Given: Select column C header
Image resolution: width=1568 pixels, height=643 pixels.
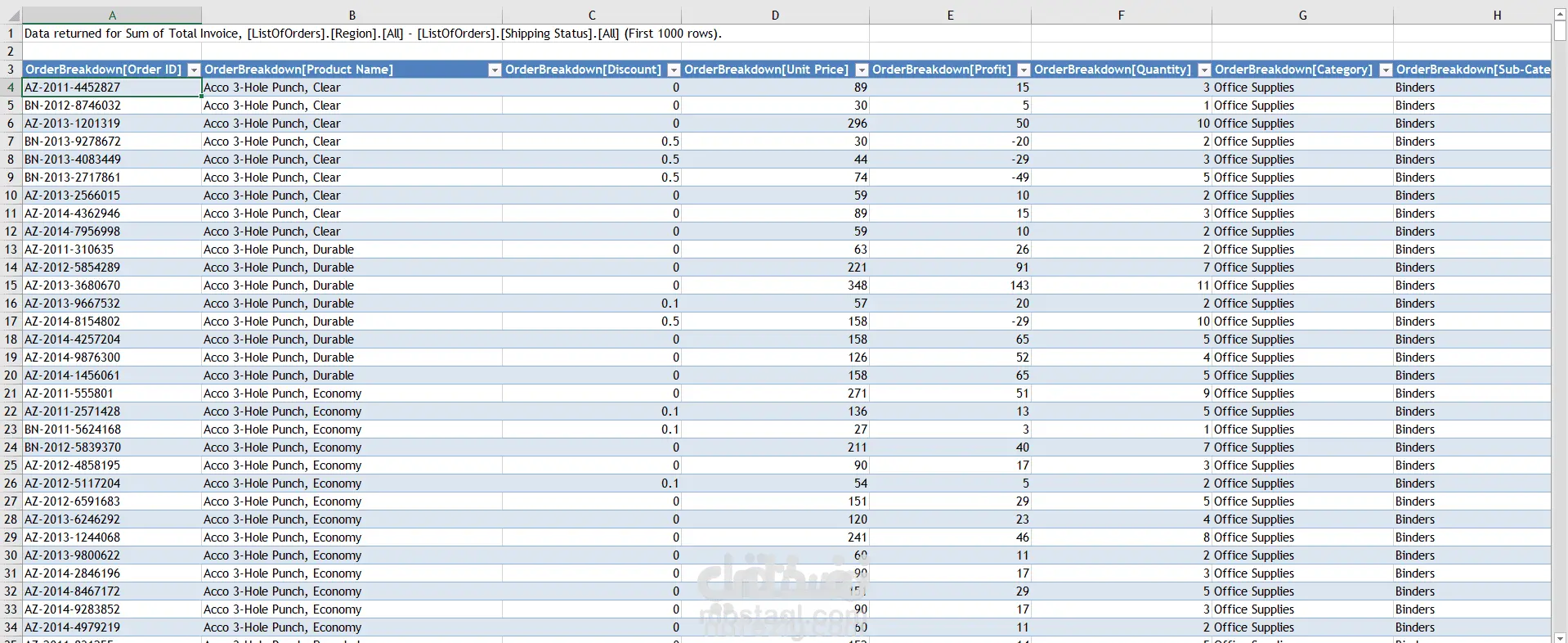Looking at the screenshot, I should point(592,16).
